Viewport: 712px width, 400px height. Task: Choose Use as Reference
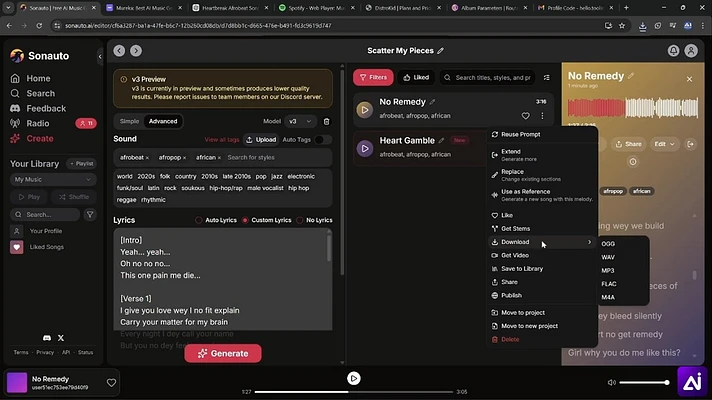click(x=542, y=195)
